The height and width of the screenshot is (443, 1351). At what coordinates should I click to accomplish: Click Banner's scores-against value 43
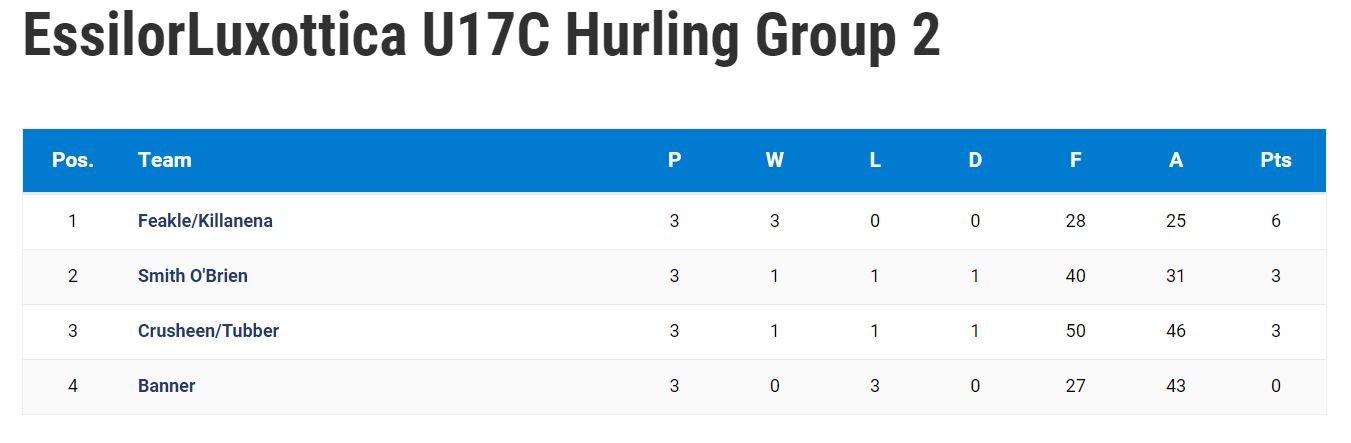[1176, 386]
